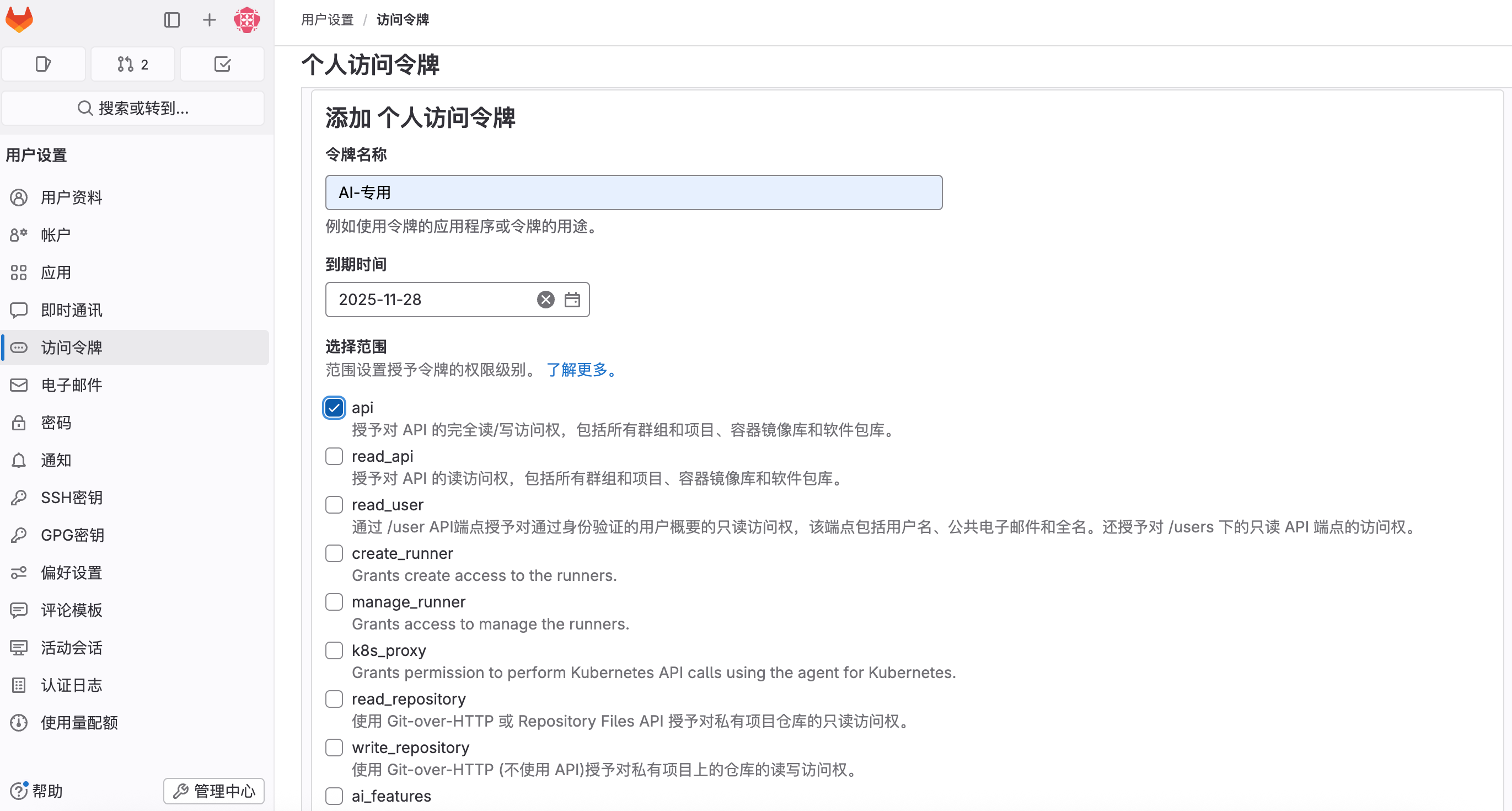
Task: Open 用户资料 in sidebar
Action: pos(72,198)
